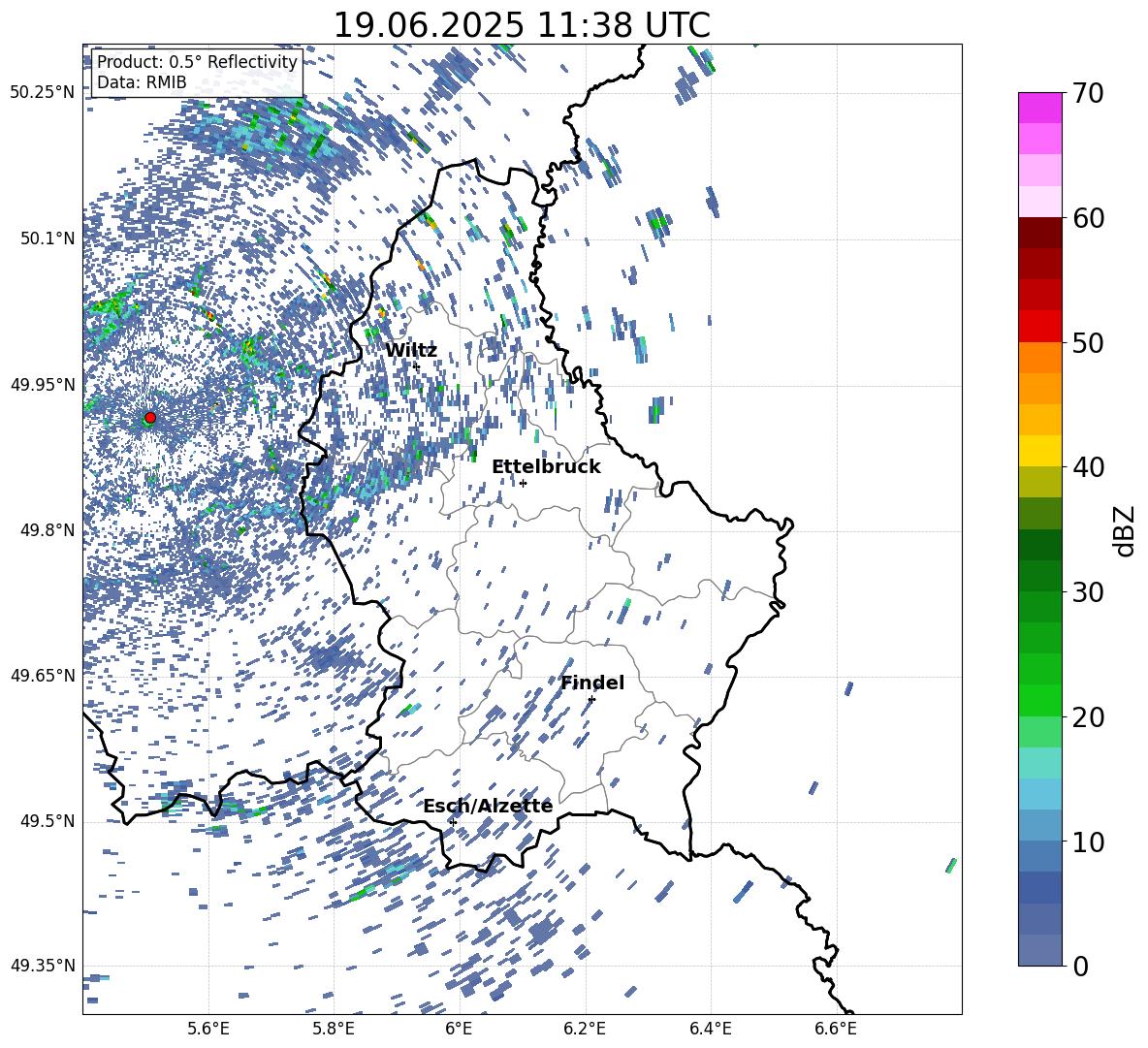Click the 6°E longitude label
Screen dimensions: 1148x1048
coord(459,1030)
